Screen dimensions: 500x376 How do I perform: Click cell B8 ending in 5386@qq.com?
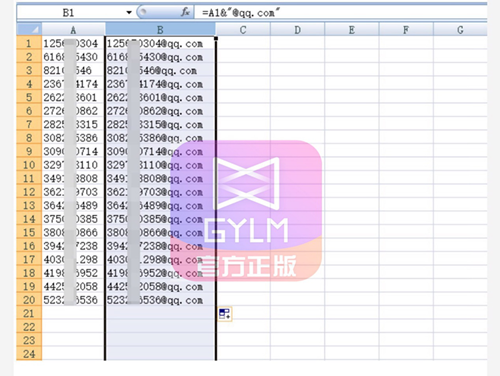pyautogui.click(x=160, y=138)
